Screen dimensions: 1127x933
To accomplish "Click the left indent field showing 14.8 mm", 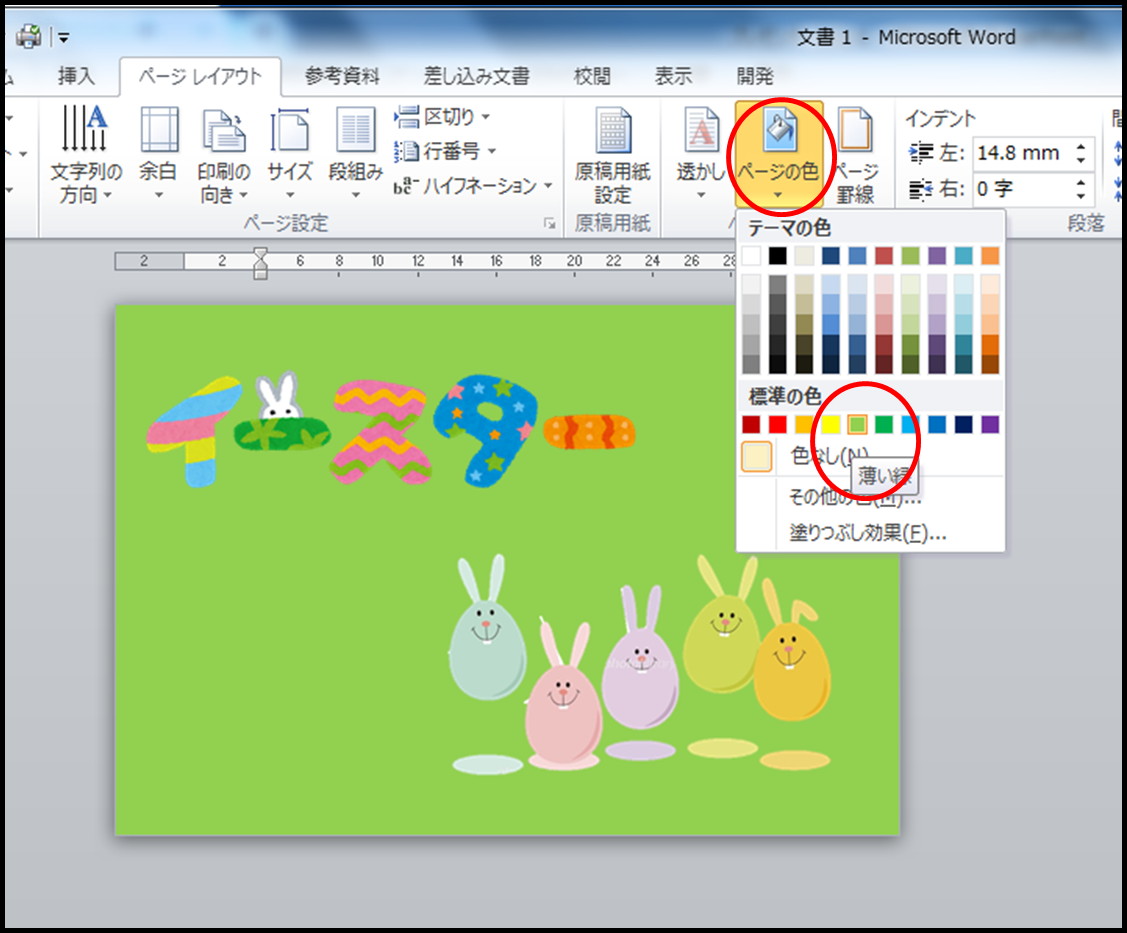I will click(1022, 153).
